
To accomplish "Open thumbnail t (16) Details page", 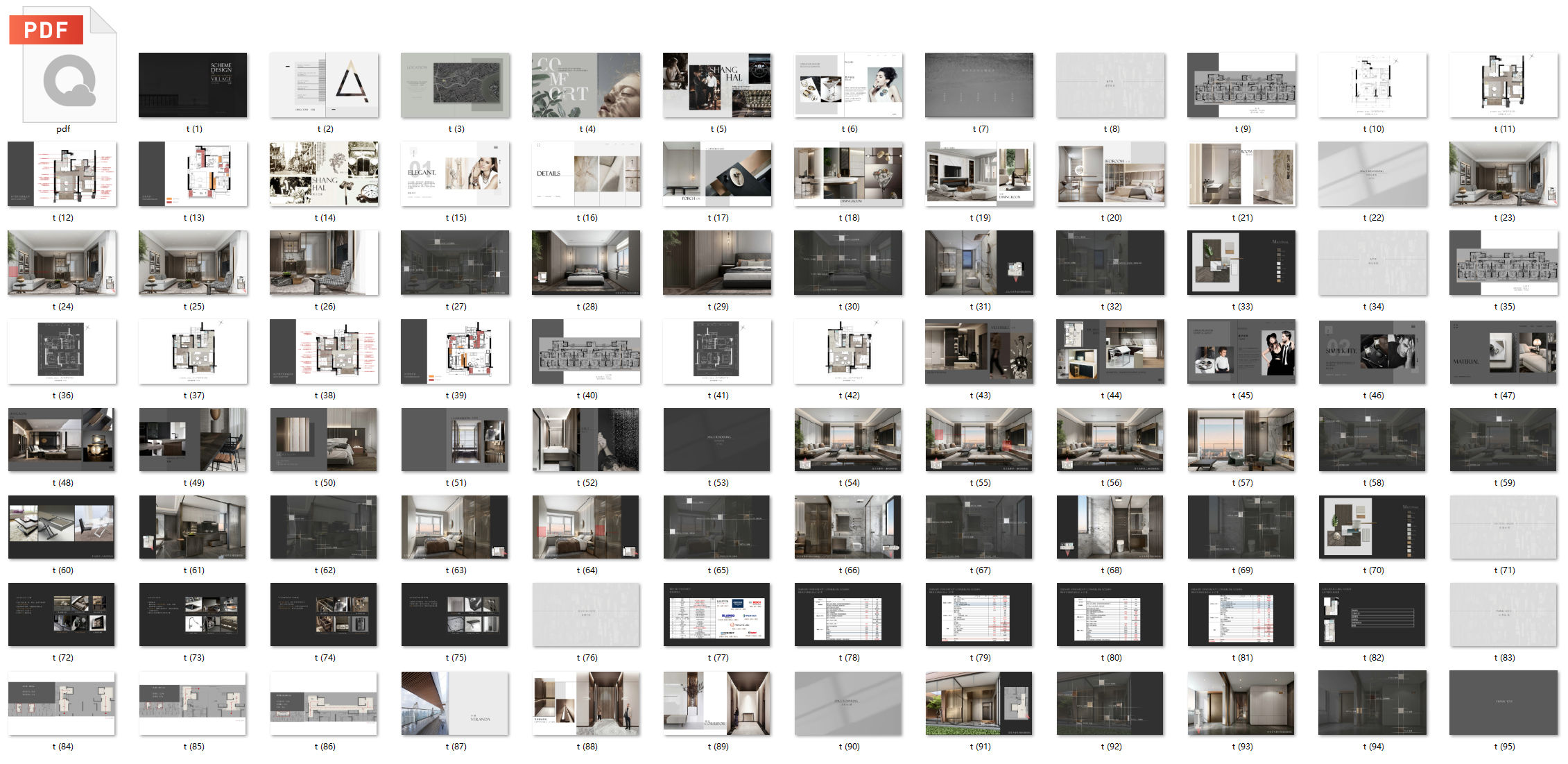I will pos(586,173).
